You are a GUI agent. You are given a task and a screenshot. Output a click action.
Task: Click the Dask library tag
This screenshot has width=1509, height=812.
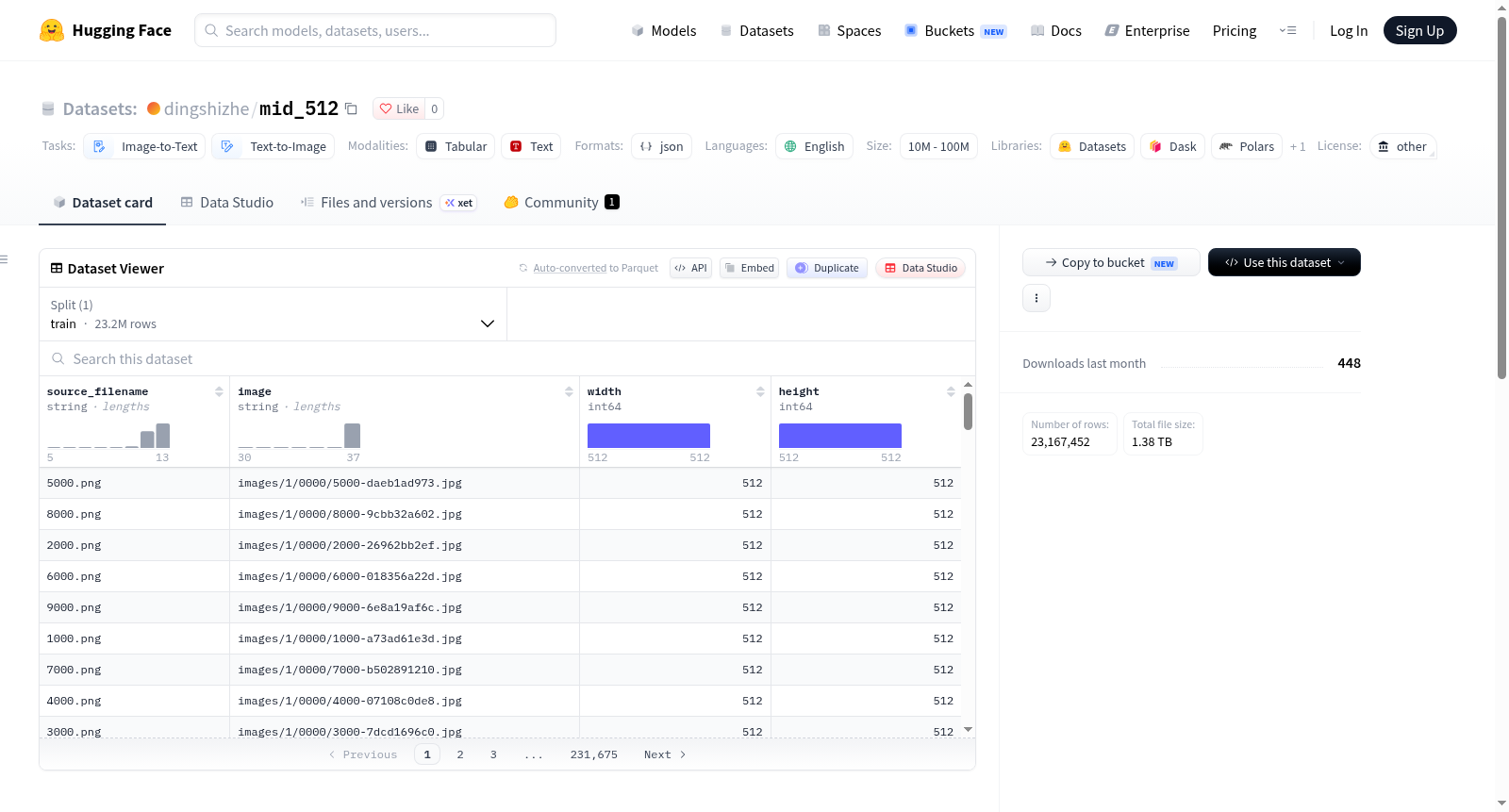click(x=1172, y=146)
